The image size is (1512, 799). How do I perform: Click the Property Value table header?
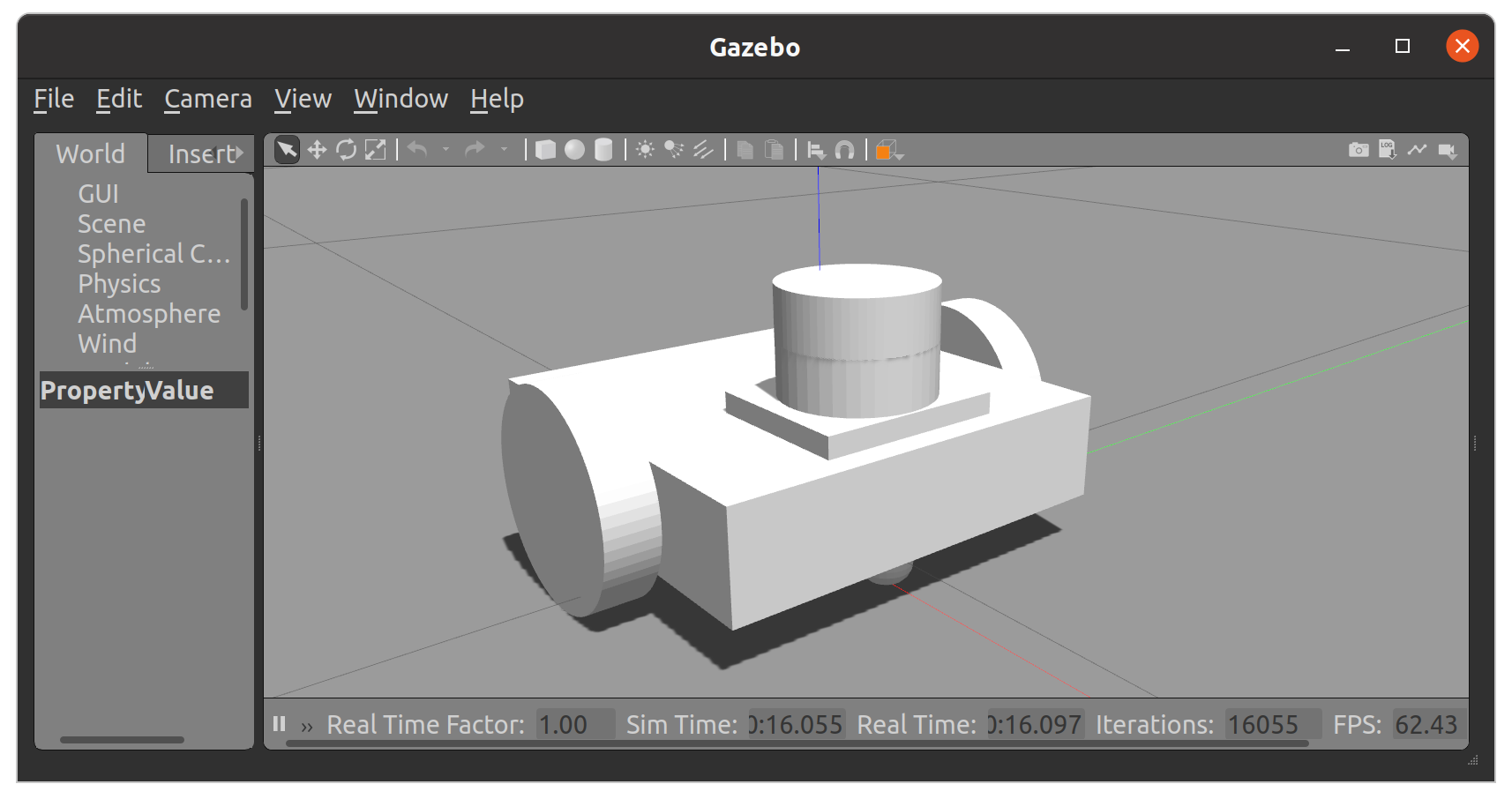(x=144, y=390)
